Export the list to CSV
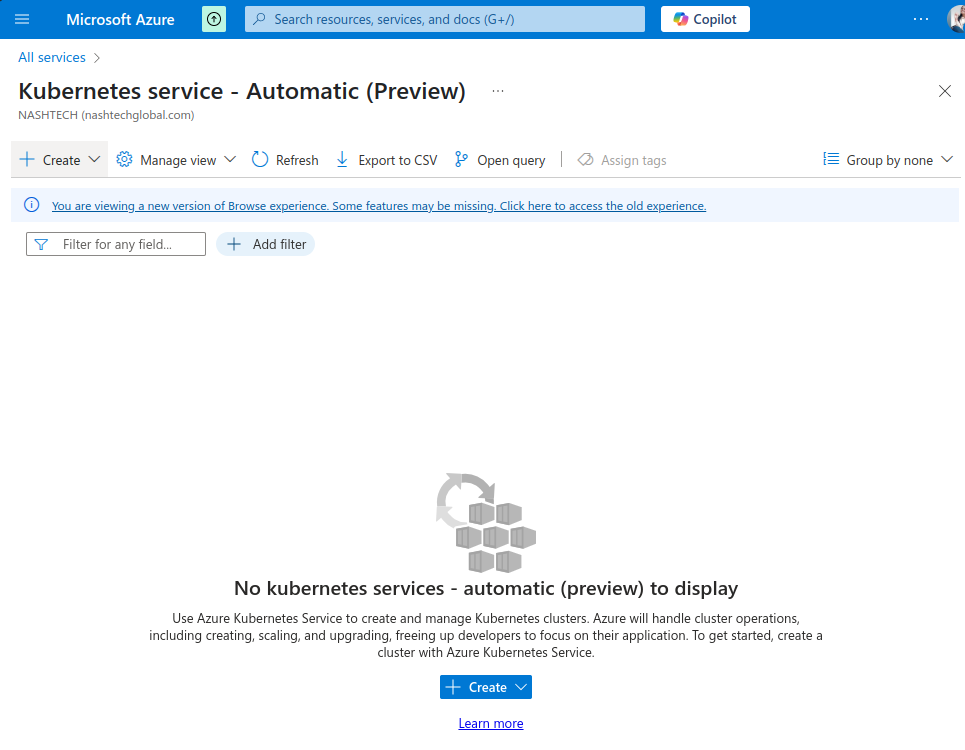The image size is (965, 750). [386, 160]
